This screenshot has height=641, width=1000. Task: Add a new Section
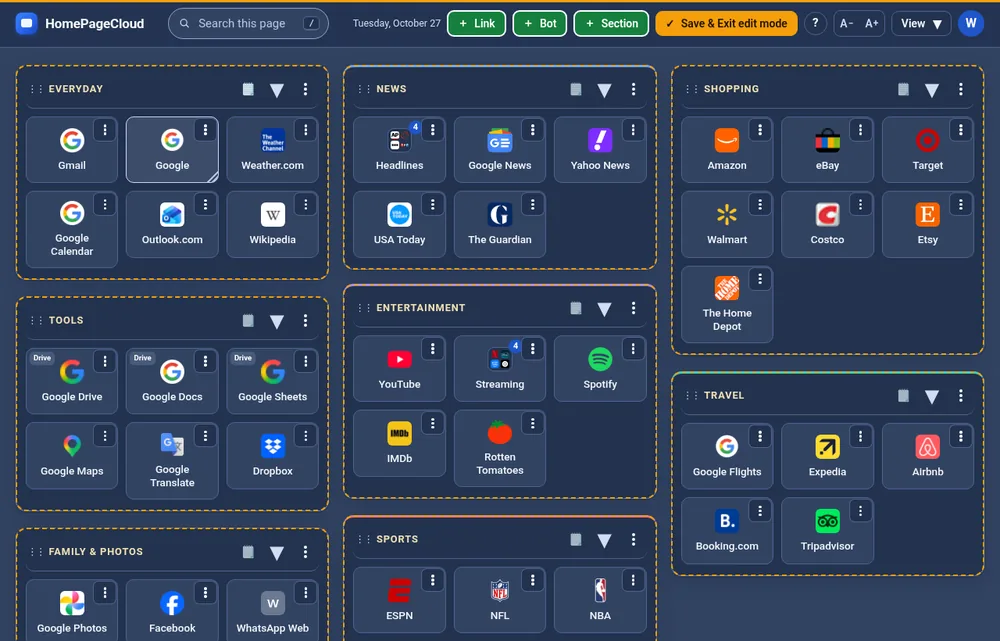[611, 24]
